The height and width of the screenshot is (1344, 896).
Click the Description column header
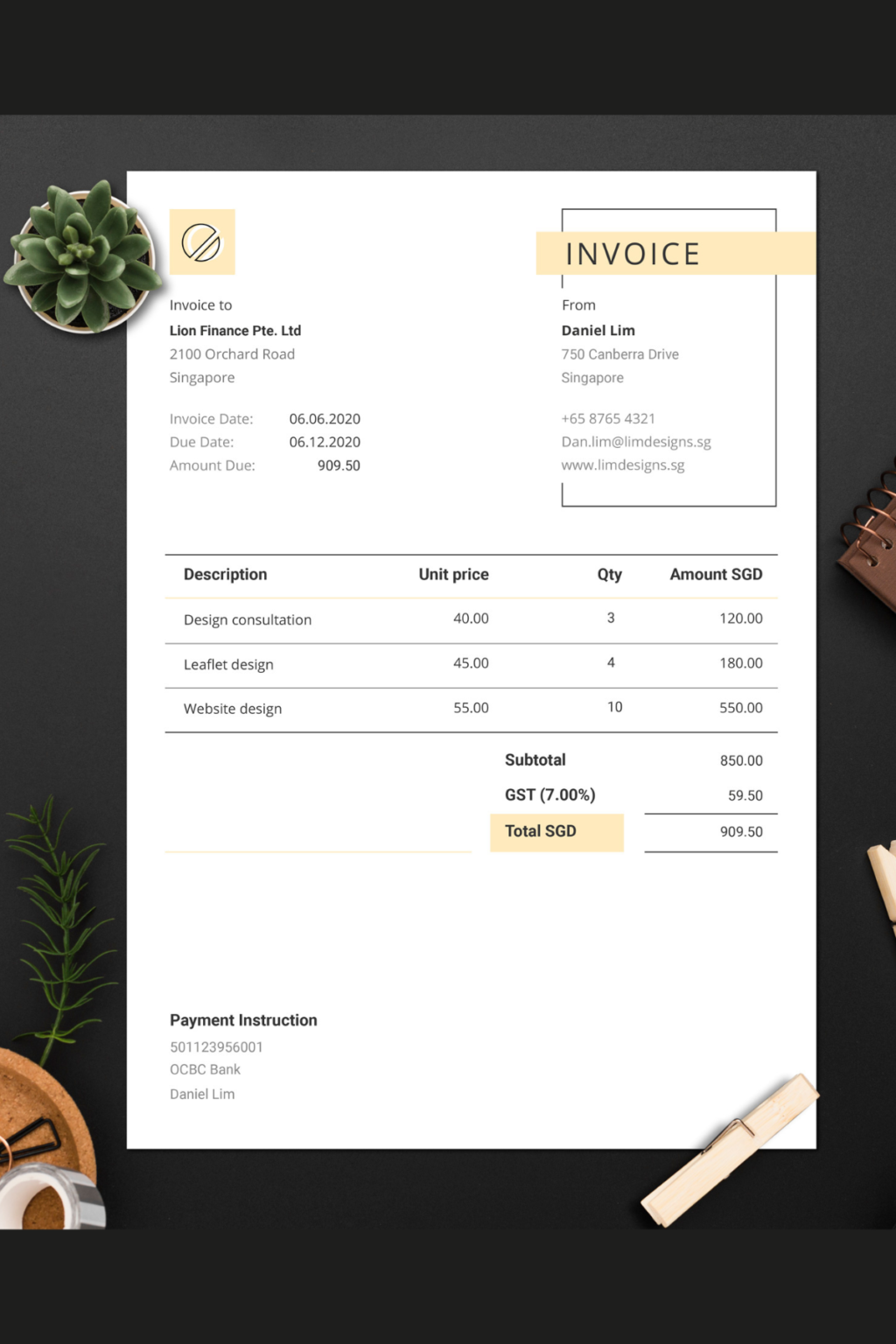[x=225, y=575]
